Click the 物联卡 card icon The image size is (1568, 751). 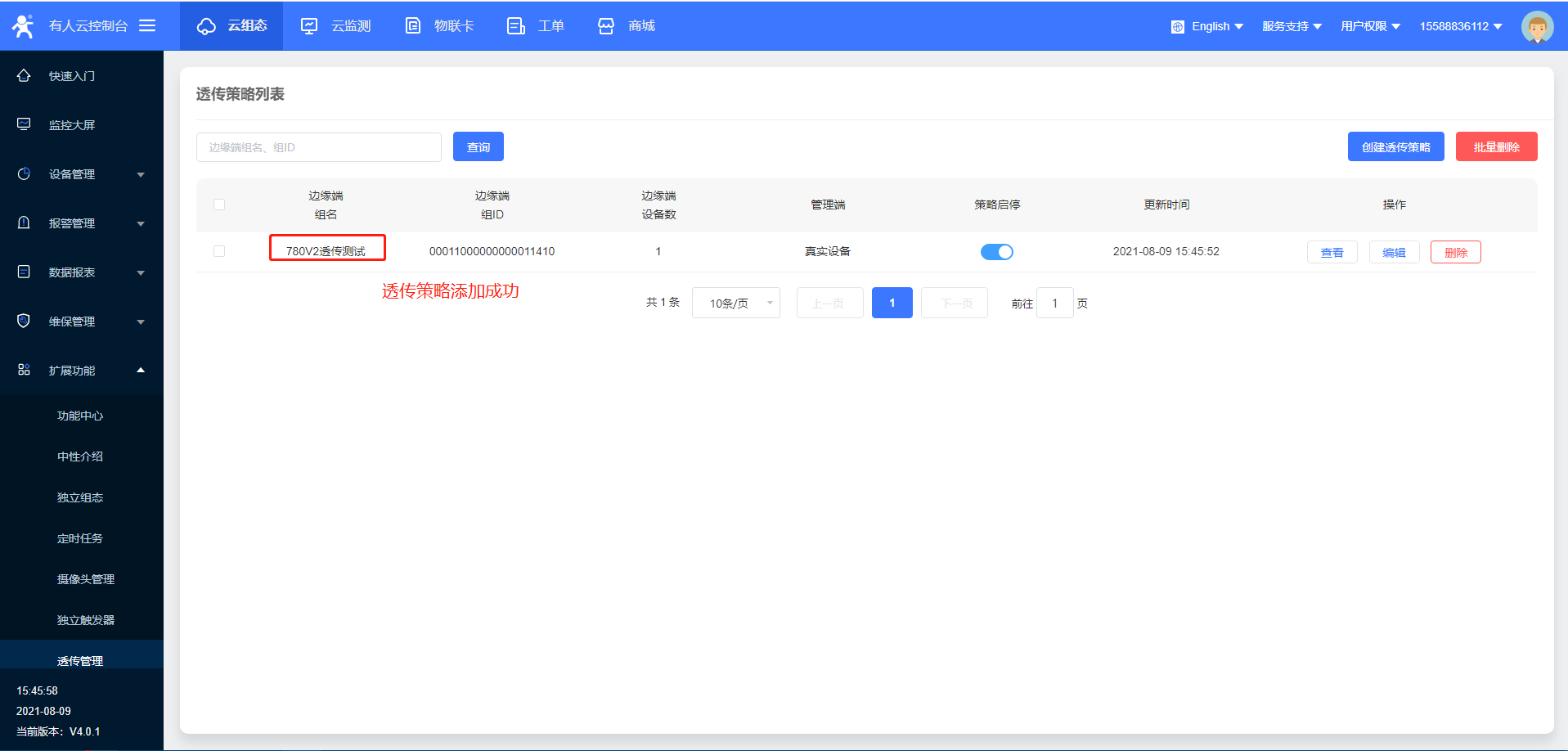[413, 26]
